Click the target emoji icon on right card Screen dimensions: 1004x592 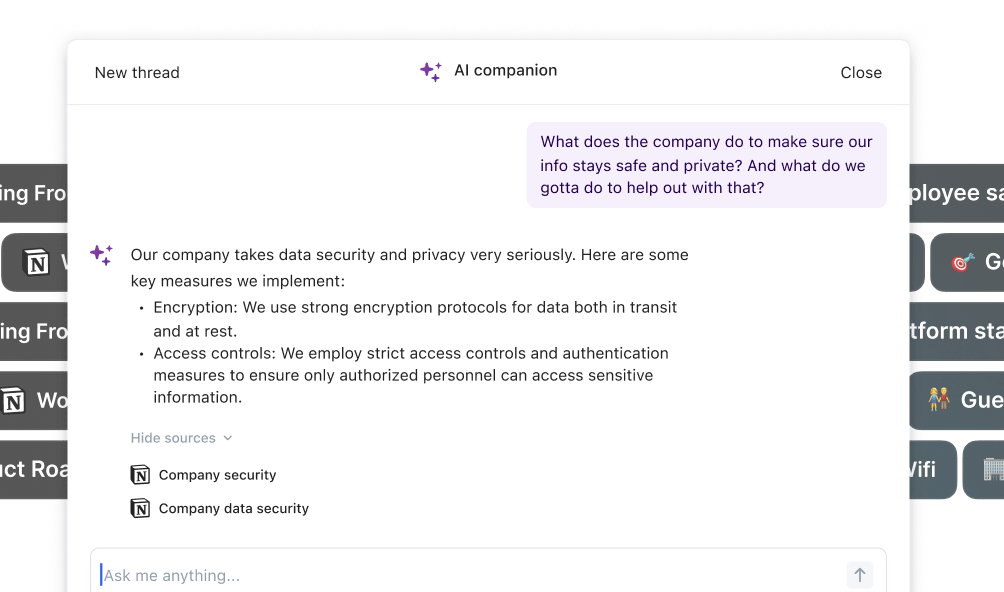tap(962, 262)
